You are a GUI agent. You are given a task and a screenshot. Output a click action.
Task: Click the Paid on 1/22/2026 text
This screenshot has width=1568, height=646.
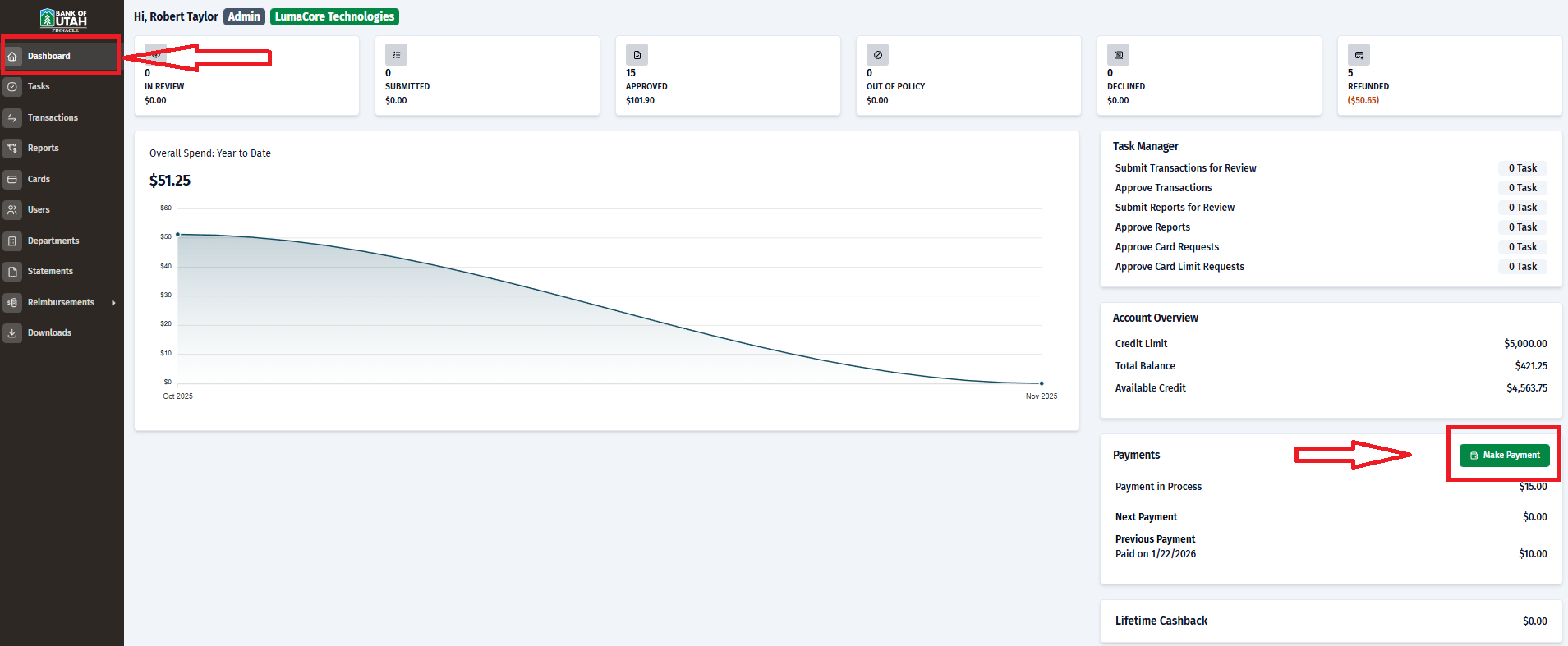coord(1156,554)
